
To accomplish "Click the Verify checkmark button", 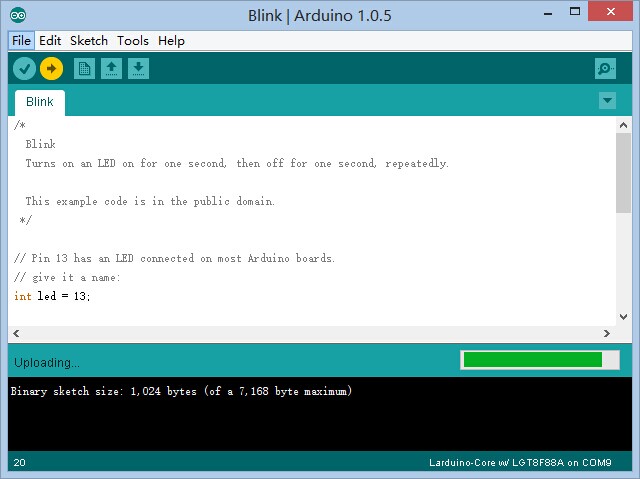I will [24, 68].
